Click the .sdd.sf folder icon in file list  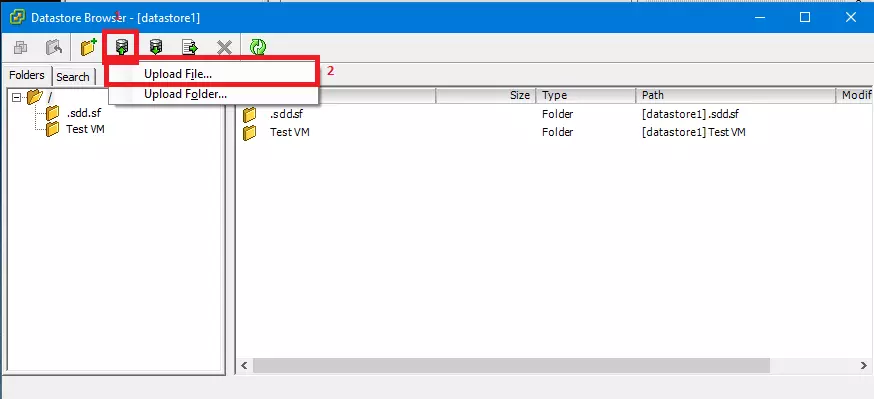click(x=250, y=114)
